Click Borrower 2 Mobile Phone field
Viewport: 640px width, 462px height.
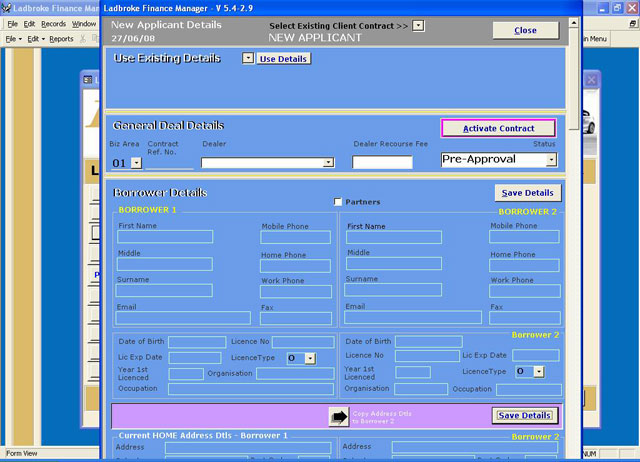click(524, 237)
